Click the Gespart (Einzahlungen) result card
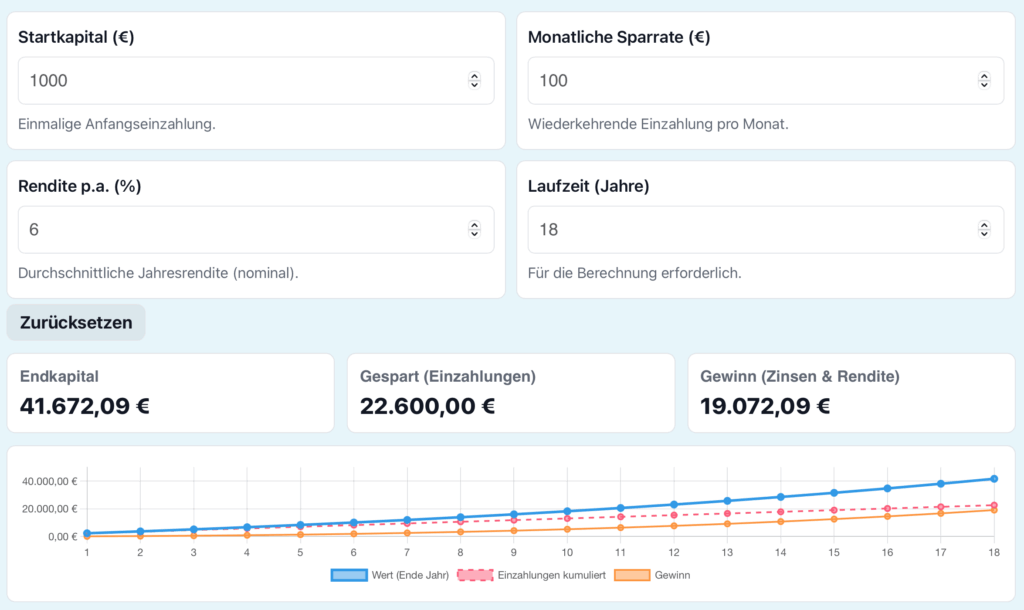The width and height of the screenshot is (1024, 610). point(510,392)
